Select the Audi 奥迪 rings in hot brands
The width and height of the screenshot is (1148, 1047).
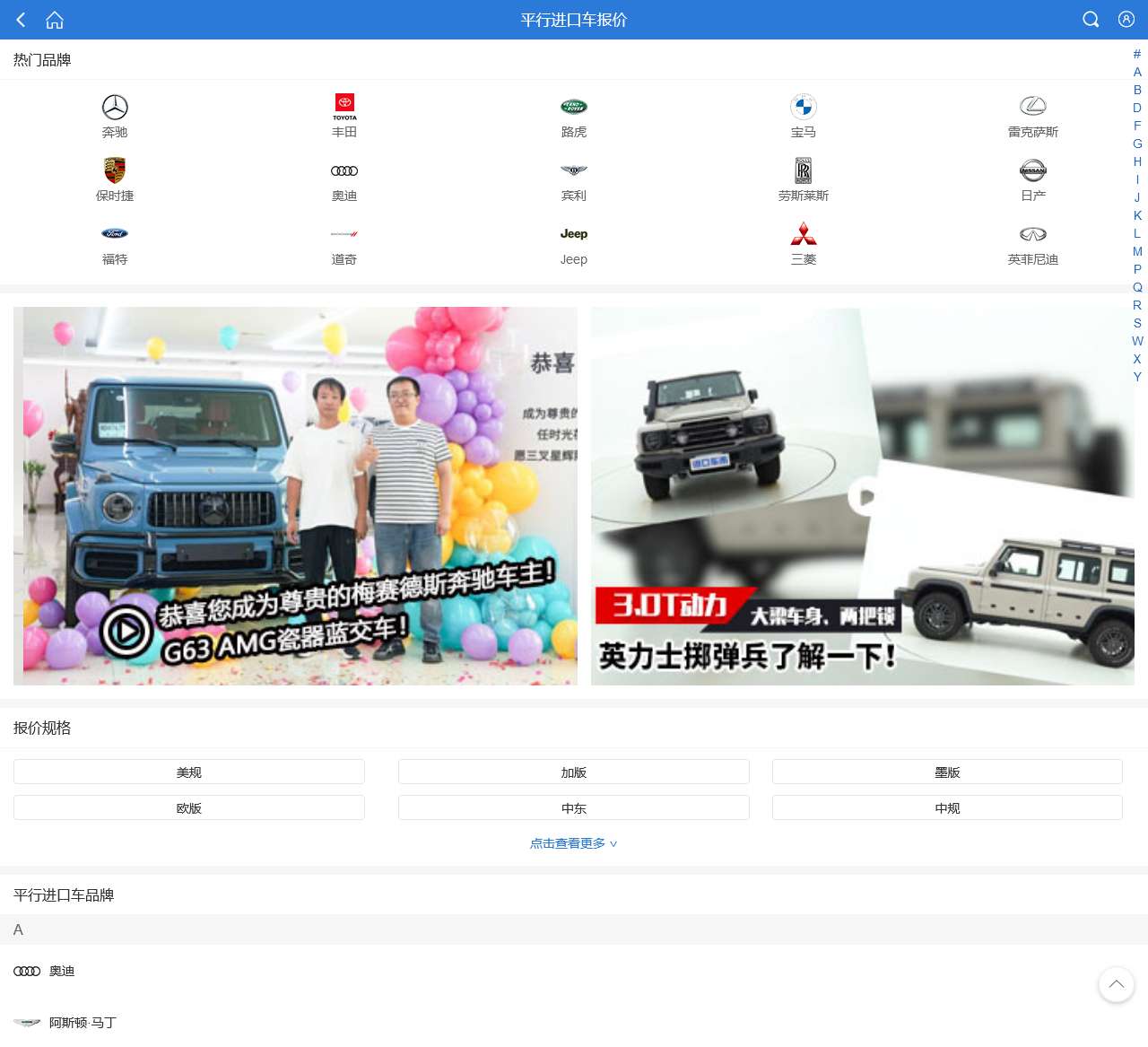(x=344, y=170)
